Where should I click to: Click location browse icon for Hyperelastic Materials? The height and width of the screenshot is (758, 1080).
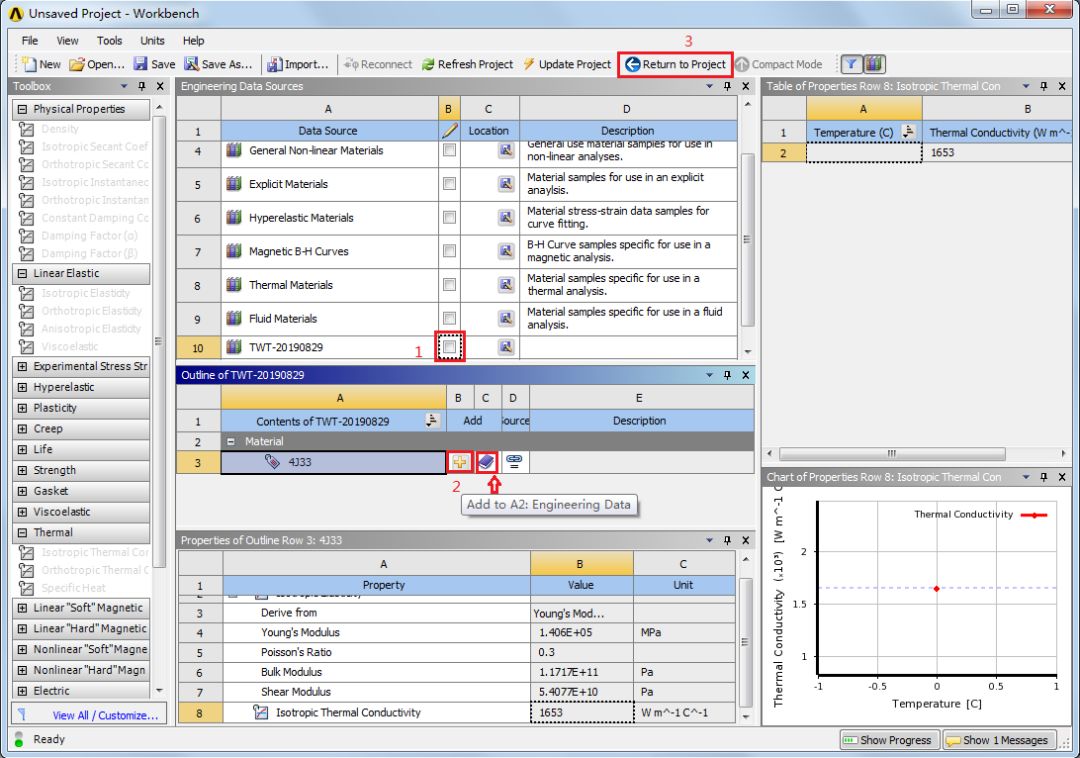pyautogui.click(x=506, y=218)
